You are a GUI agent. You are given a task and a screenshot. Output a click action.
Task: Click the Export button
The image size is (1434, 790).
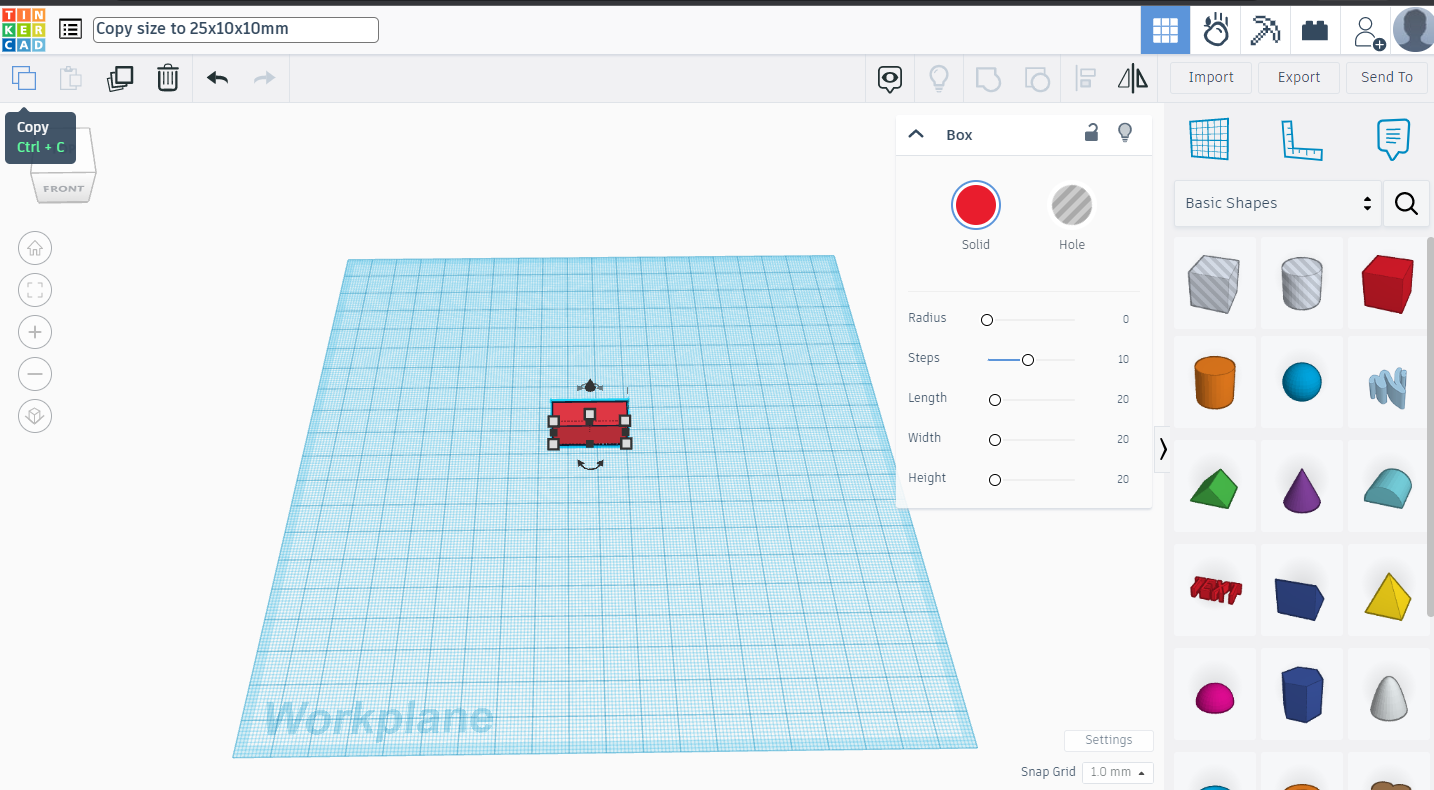[1298, 77]
